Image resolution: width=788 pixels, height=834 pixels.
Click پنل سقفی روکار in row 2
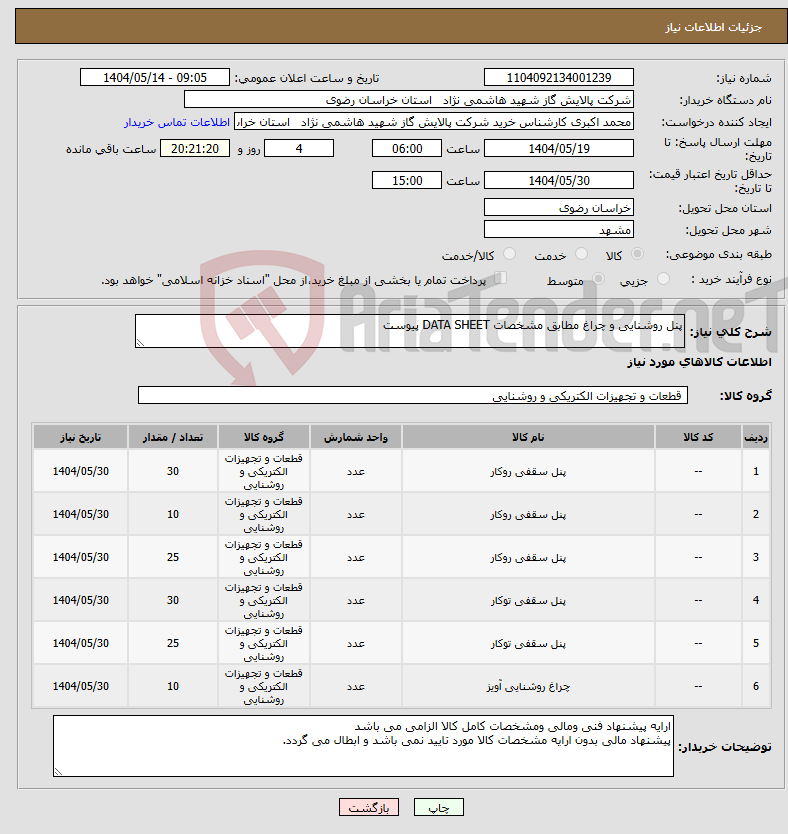[528, 515]
